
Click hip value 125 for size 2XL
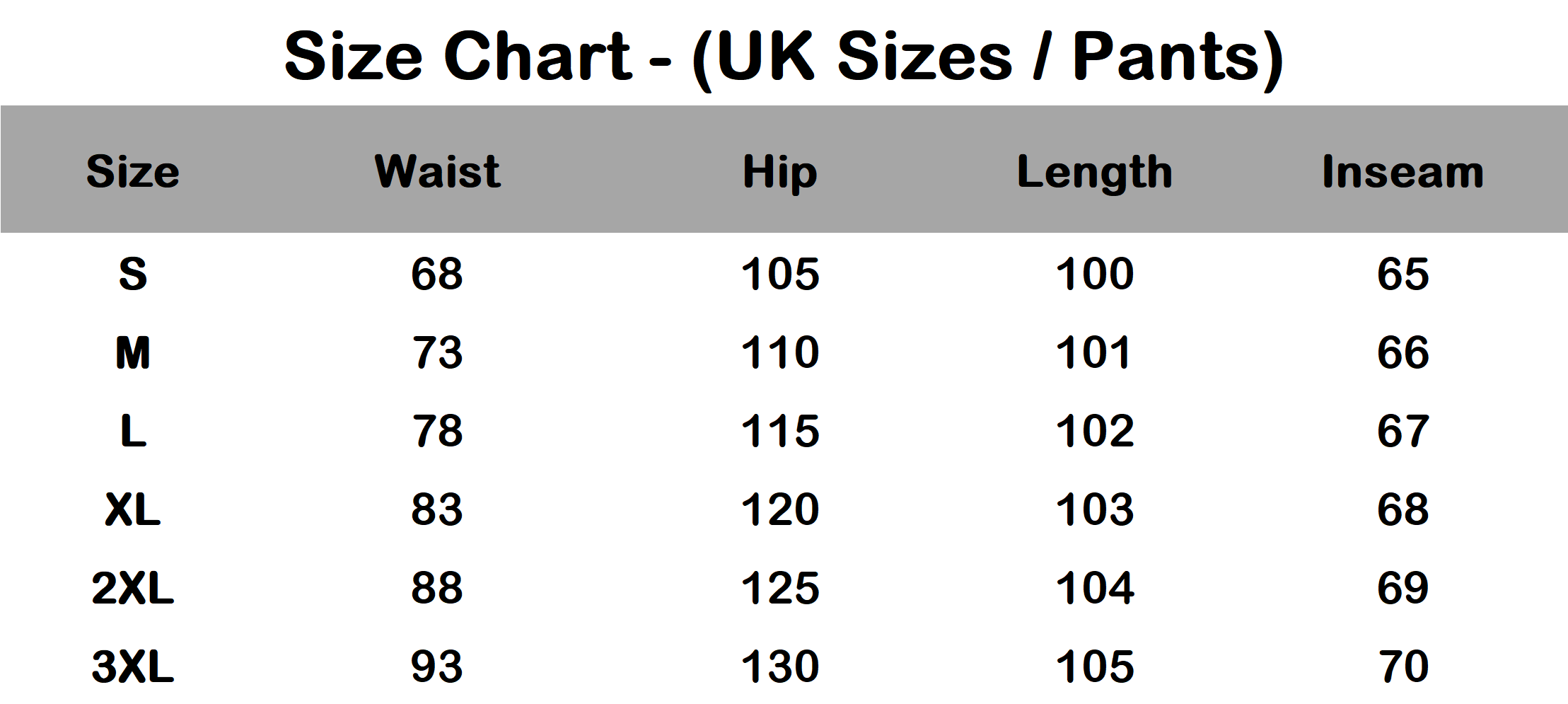779,588
